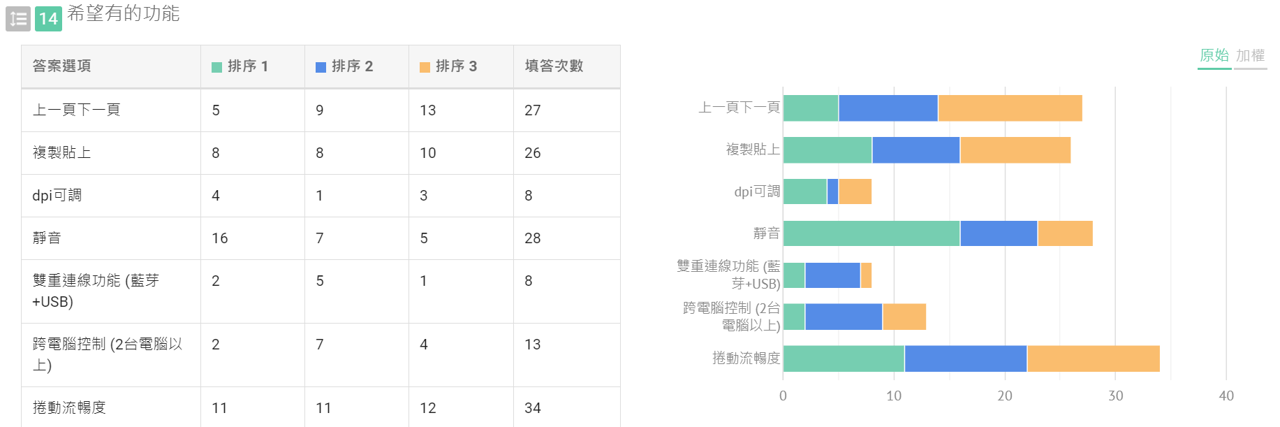Click the 靜音 row in the table
Viewport: 1280px width, 427px height.
[x=46, y=238]
